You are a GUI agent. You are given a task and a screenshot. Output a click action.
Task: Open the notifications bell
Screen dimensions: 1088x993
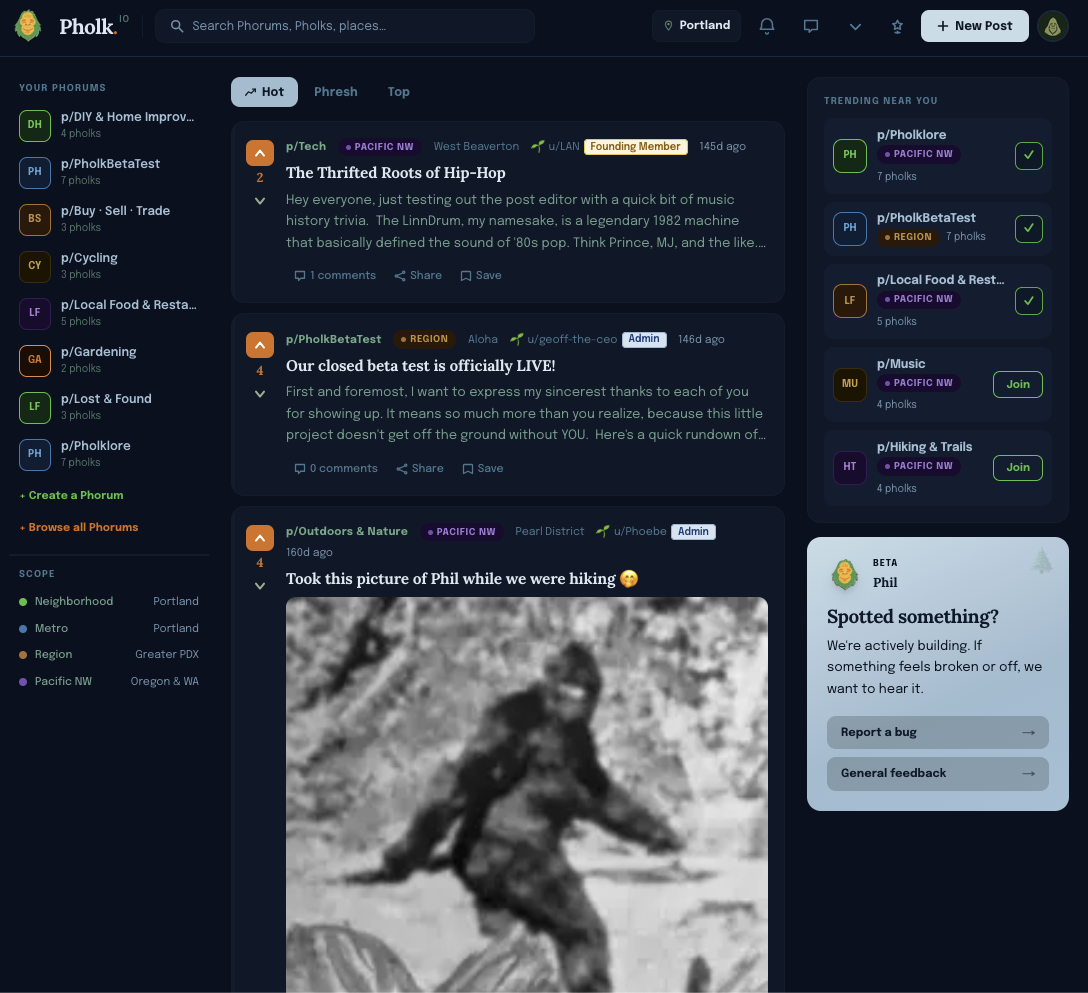[767, 26]
